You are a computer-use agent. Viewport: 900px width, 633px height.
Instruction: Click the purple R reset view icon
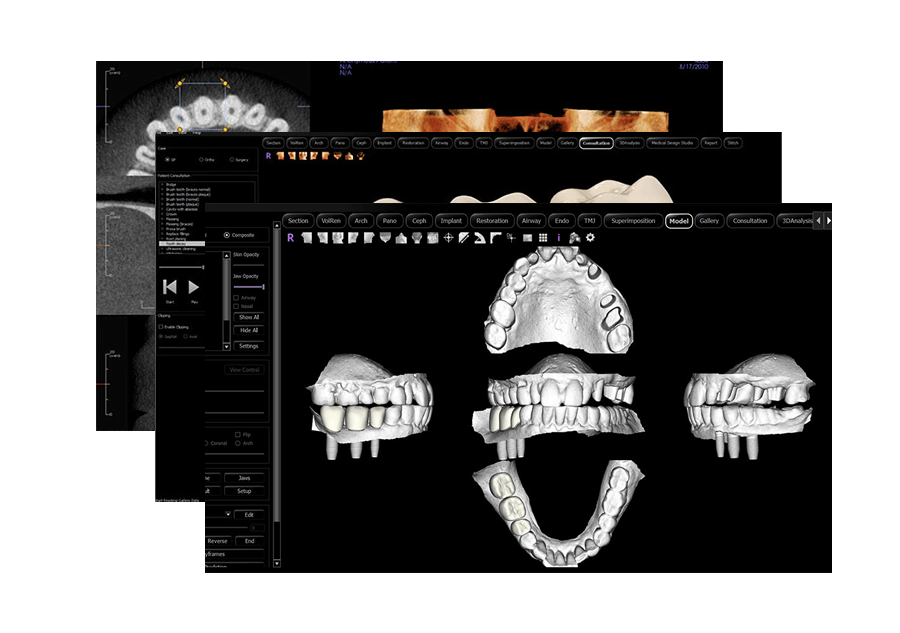pyautogui.click(x=290, y=238)
